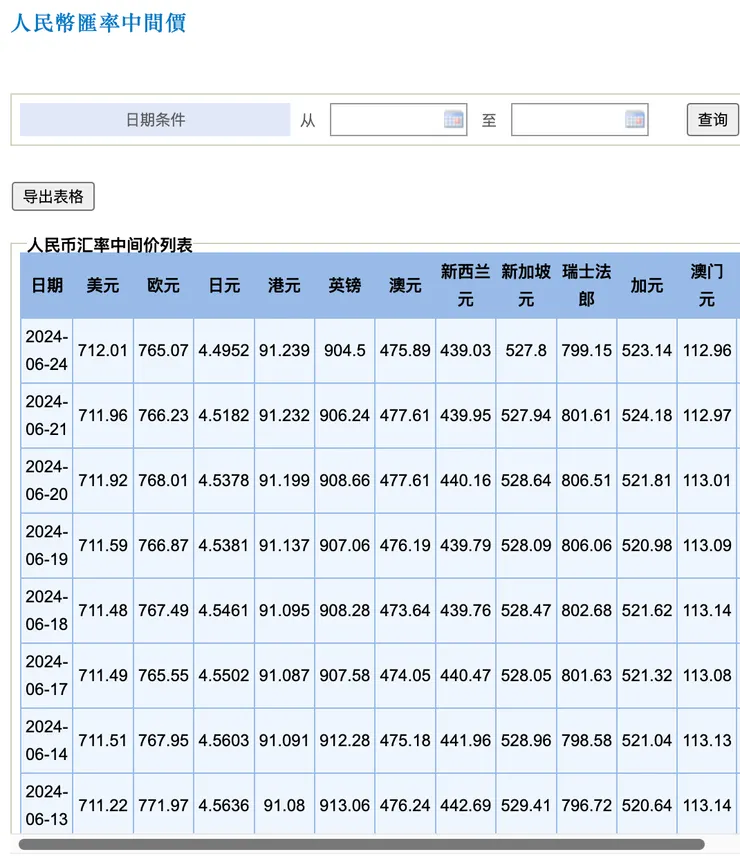Click the HKD value 91.08
This screenshot has height=863, width=740.
pos(284,805)
